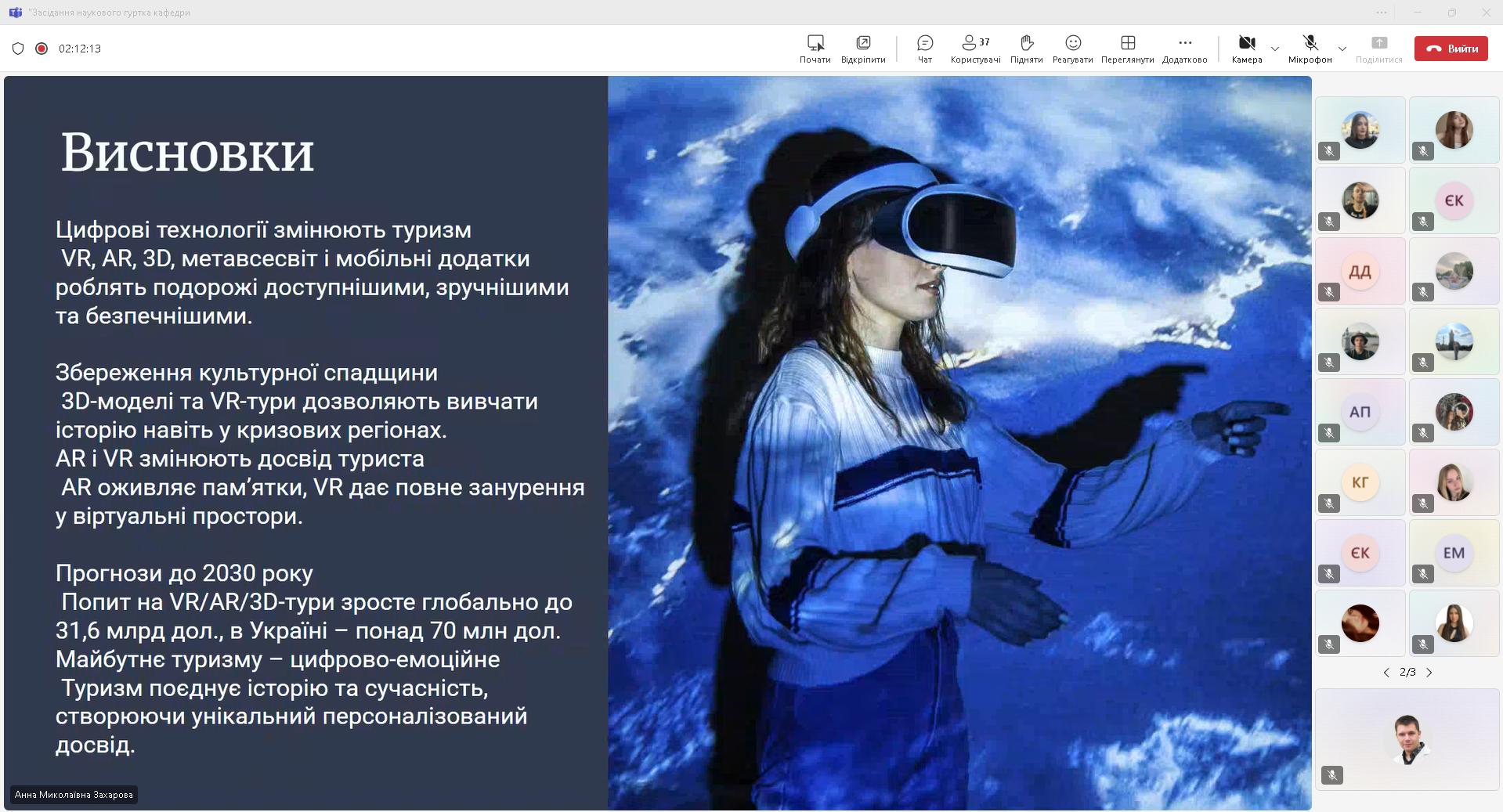
Task: Click the Висновки slide heading
Action: (187, 152)
